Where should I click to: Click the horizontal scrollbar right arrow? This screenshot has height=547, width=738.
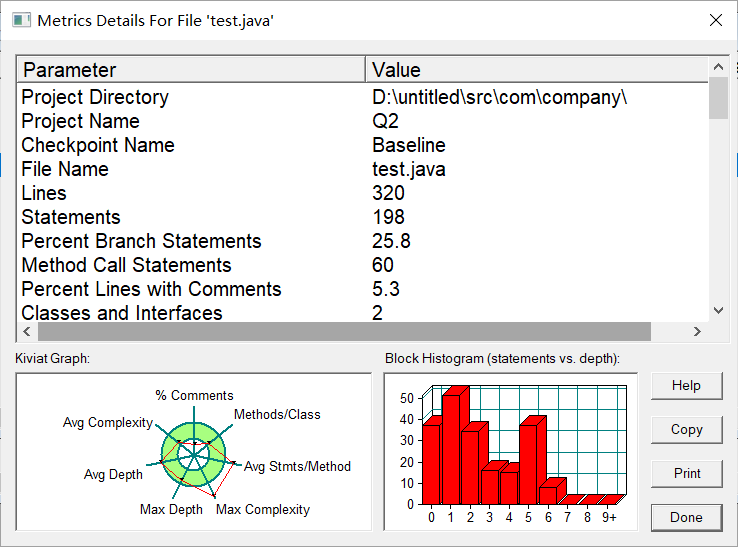pyautogui.click(x=698, y=331)
